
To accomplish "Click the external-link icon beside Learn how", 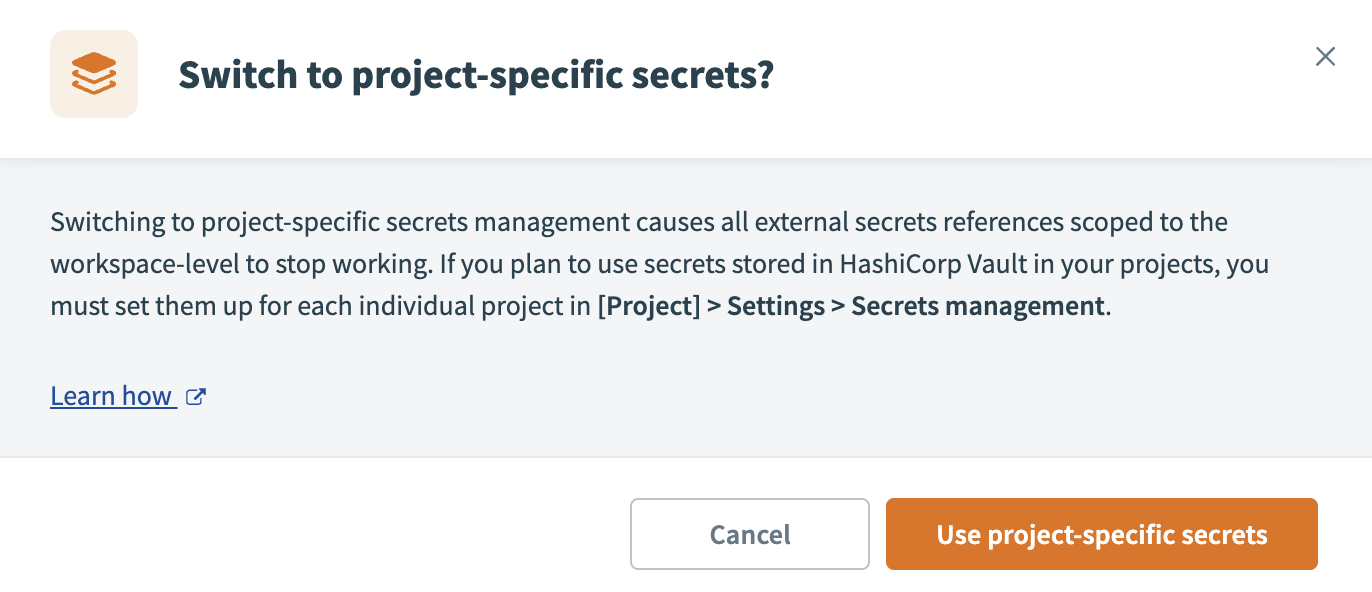I will click(196, 395).
